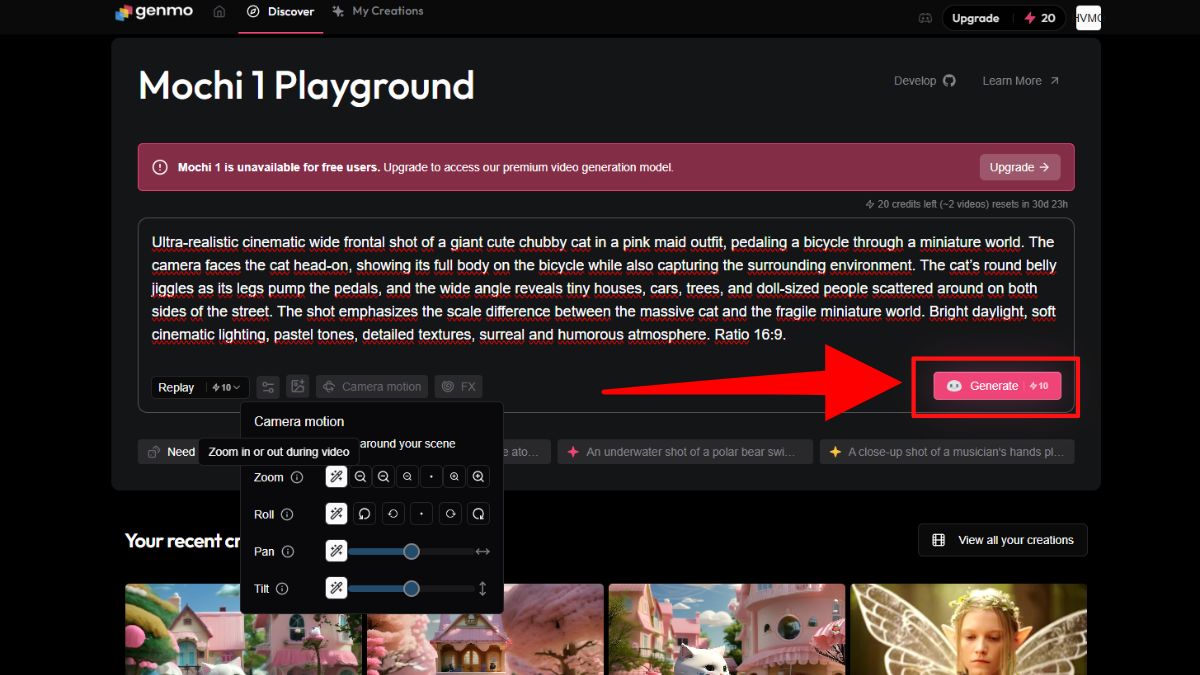
Task: Click the horizontal arrows icon beside Pan slider
Action: [482, 551]
